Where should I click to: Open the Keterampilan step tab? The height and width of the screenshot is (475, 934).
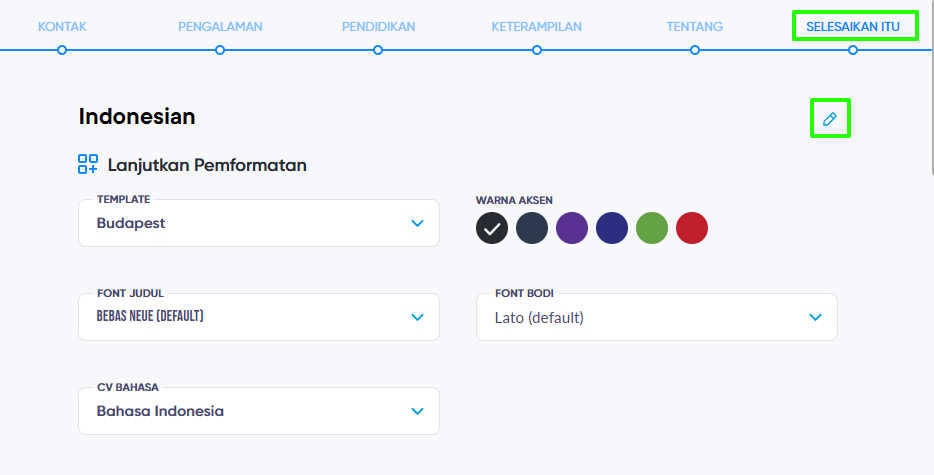(536, 27)
